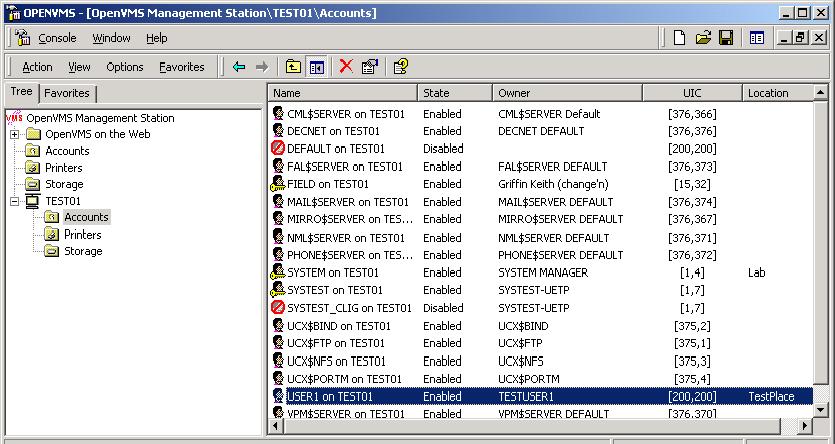Click the console icon left of Console menu

(x=22, y=38)
